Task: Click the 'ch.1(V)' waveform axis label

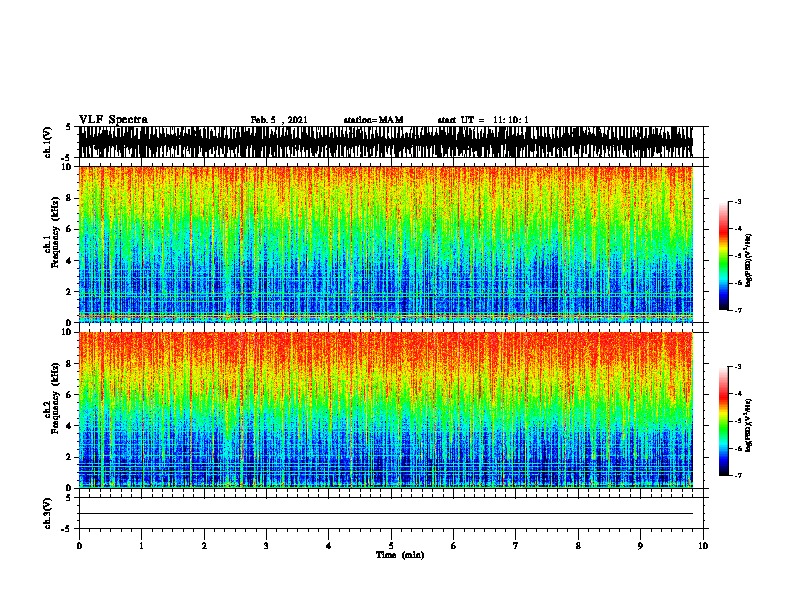Action: pyautogui.click(x=47, y=142)
